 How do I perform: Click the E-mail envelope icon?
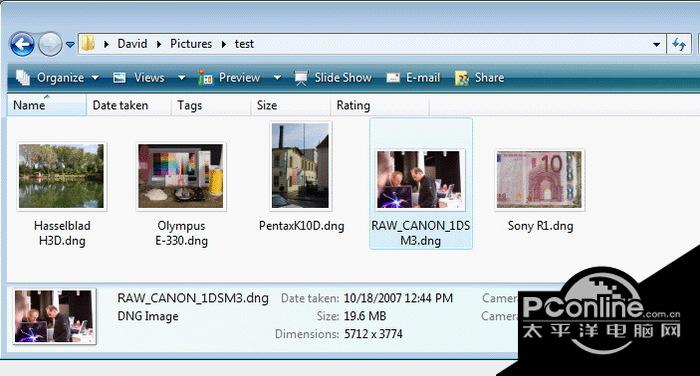pyautogui.click(x=393, y=78)
